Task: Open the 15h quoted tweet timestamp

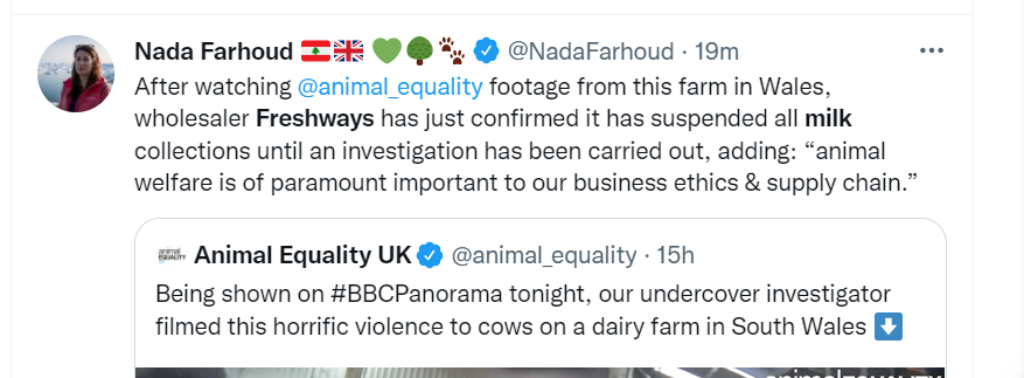Action: coord(675,255)
